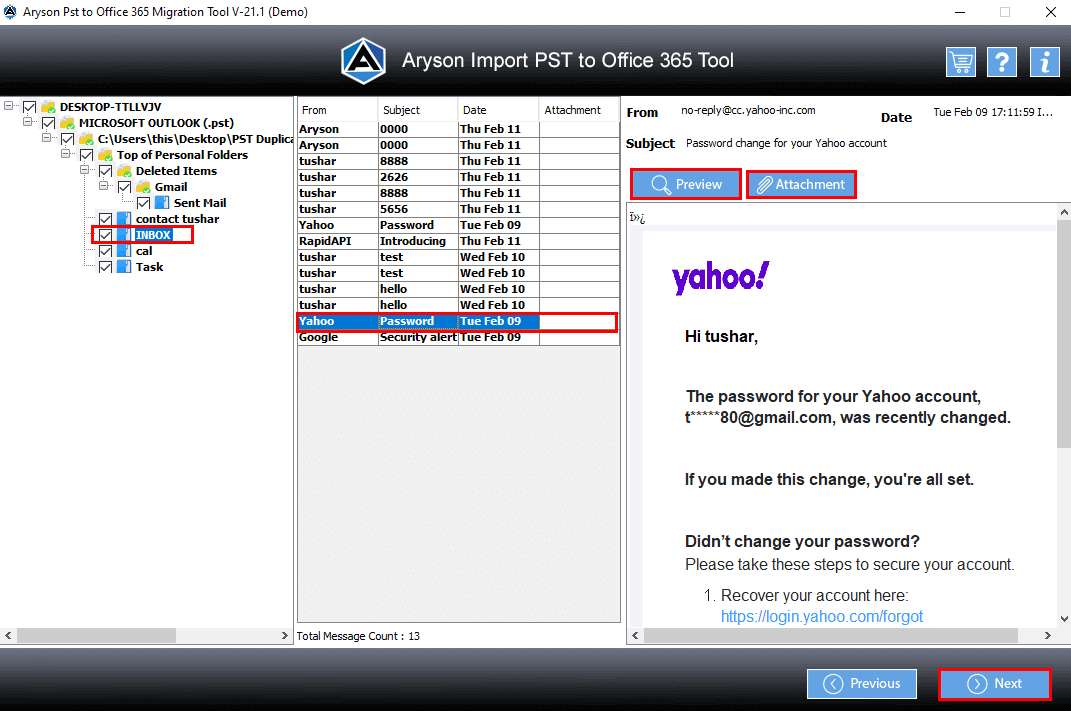Toggle the MICROSOFT OUTLOOK (.pst) checkbox
This screenshot has height=711, width=1071.
tap(48, 123)
